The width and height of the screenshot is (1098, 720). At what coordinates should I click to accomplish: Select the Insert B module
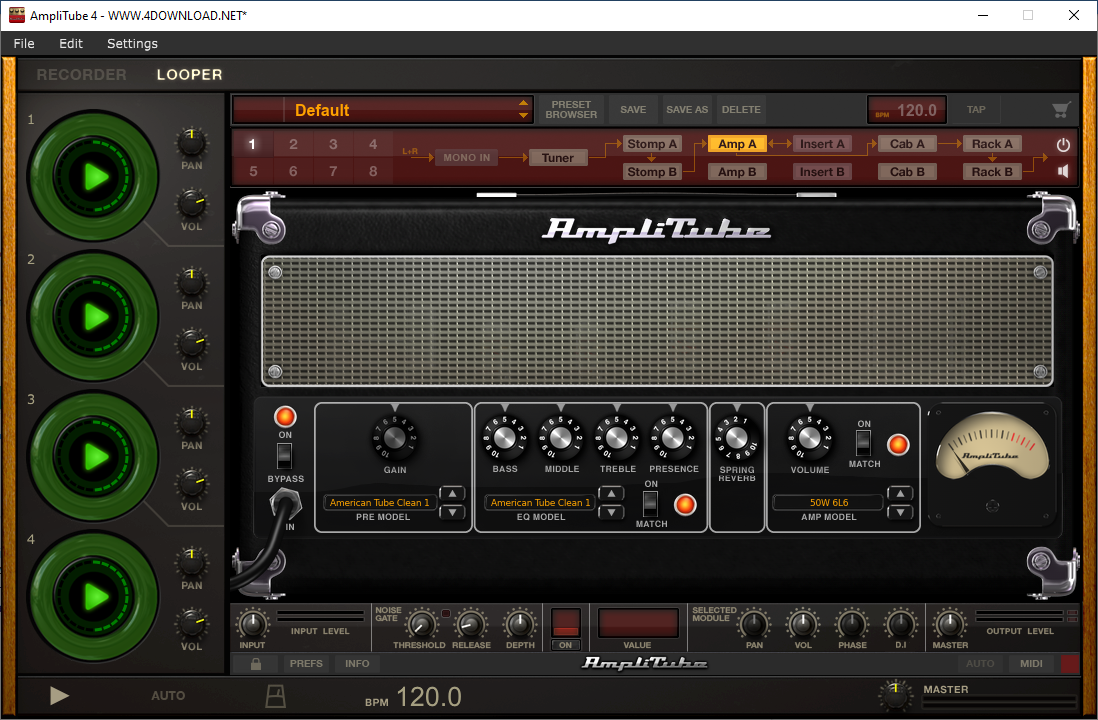[x=822, y=172]
